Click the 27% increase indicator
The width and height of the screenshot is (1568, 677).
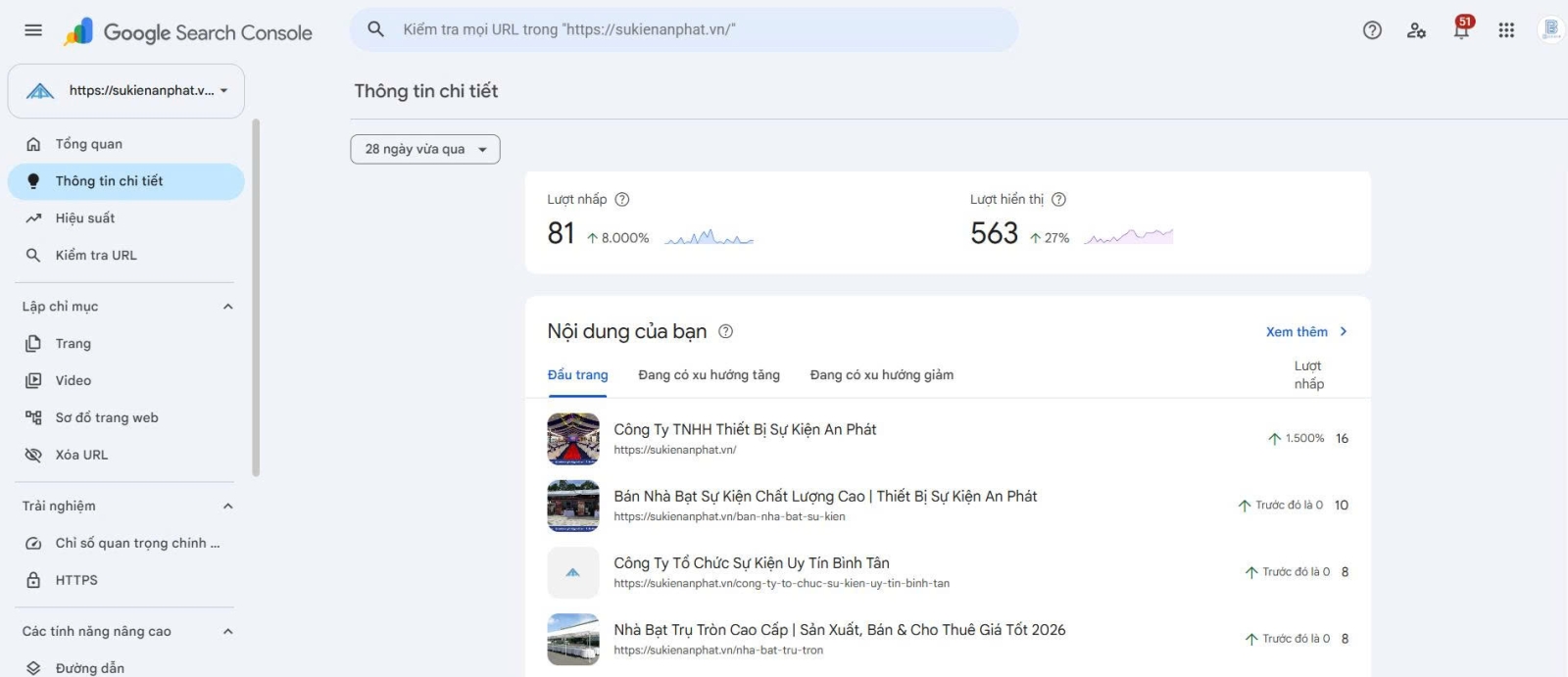coord(1050,238)
